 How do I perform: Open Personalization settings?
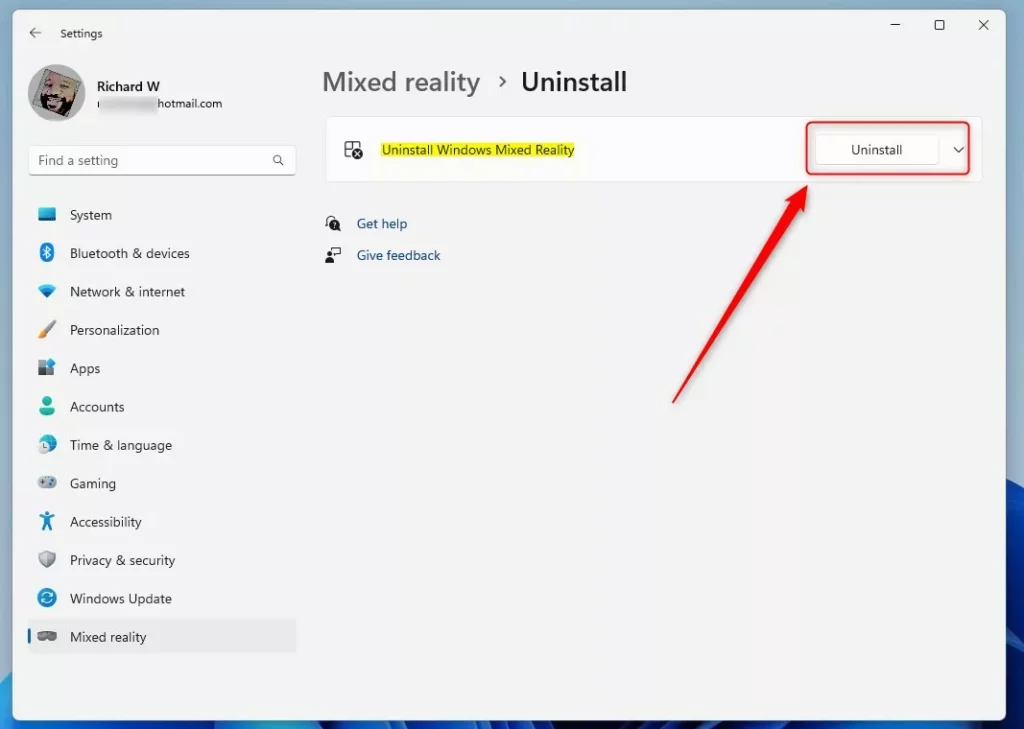(162, 330)
